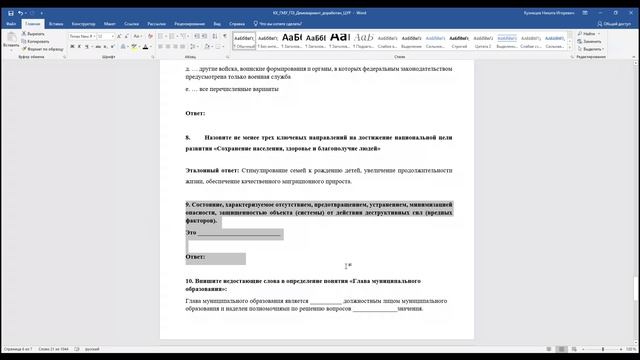Image resolution: width=640 pixels, height=360 pixels.
Task: Open the Ссылки ribbon tab
Action: point(131,24)
